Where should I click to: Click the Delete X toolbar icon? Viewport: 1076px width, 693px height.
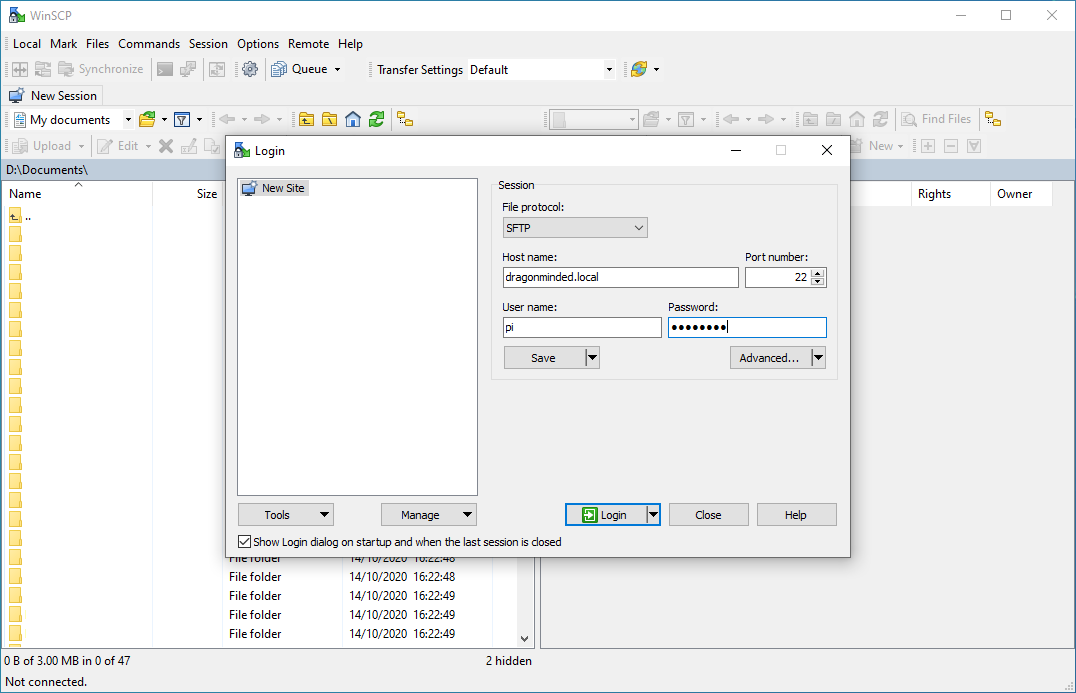(166, 146)
